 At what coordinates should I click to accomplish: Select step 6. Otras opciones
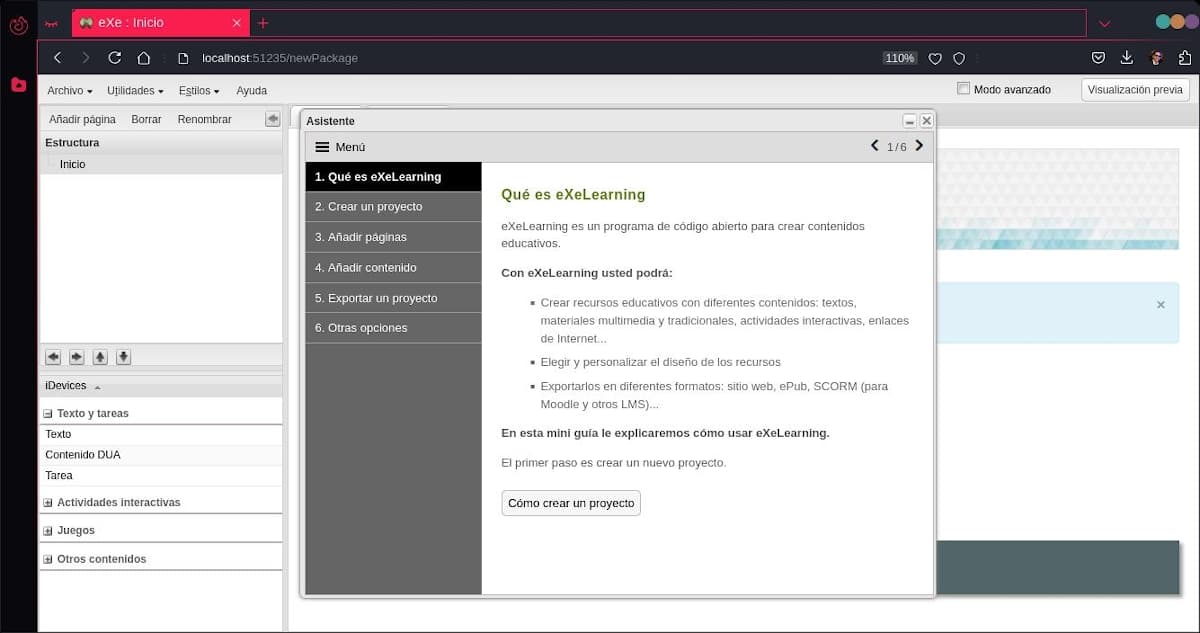[x=393, y=328]
